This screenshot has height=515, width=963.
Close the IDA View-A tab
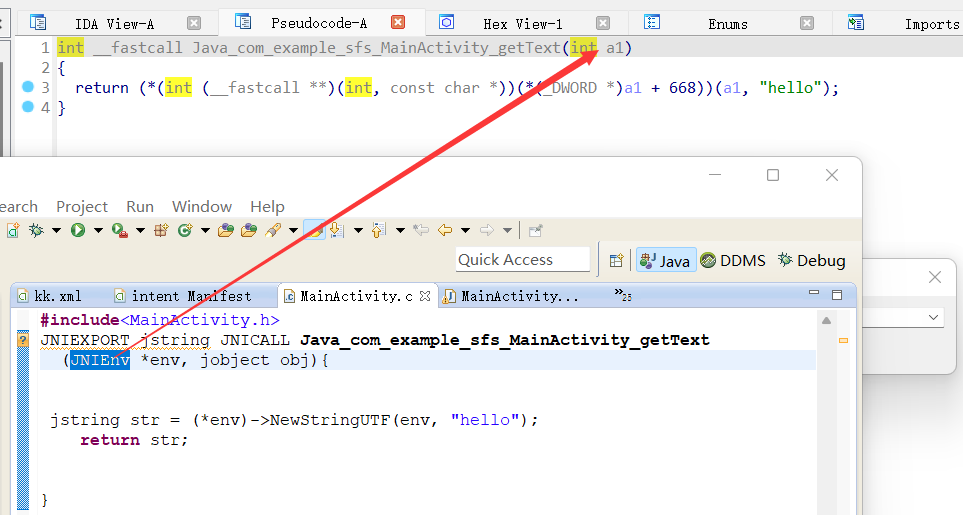pyautogui.click(x=194, y=23)
